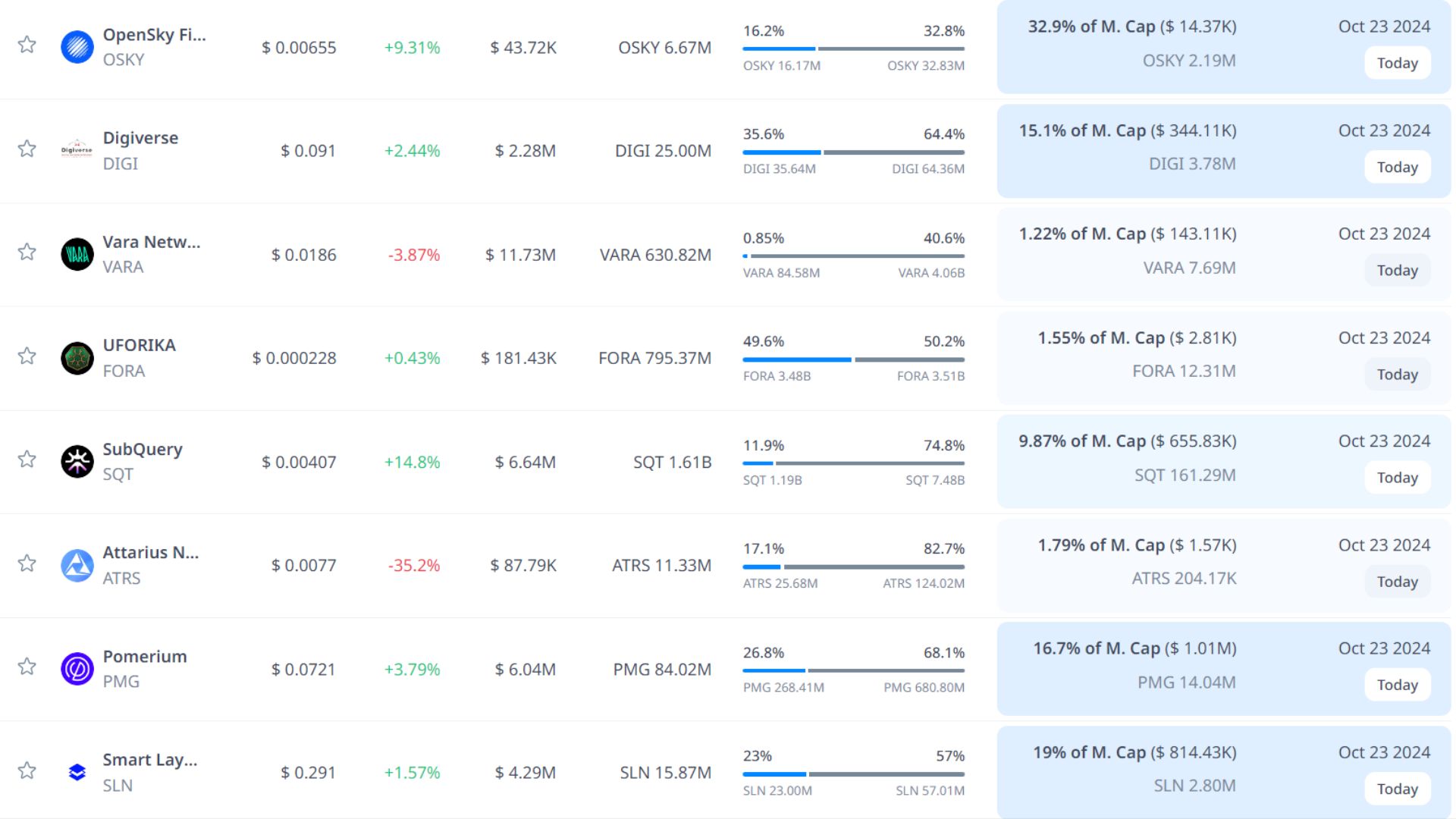Star Attarius Network as favorite
1456x819 pixels.
(27, 563)
